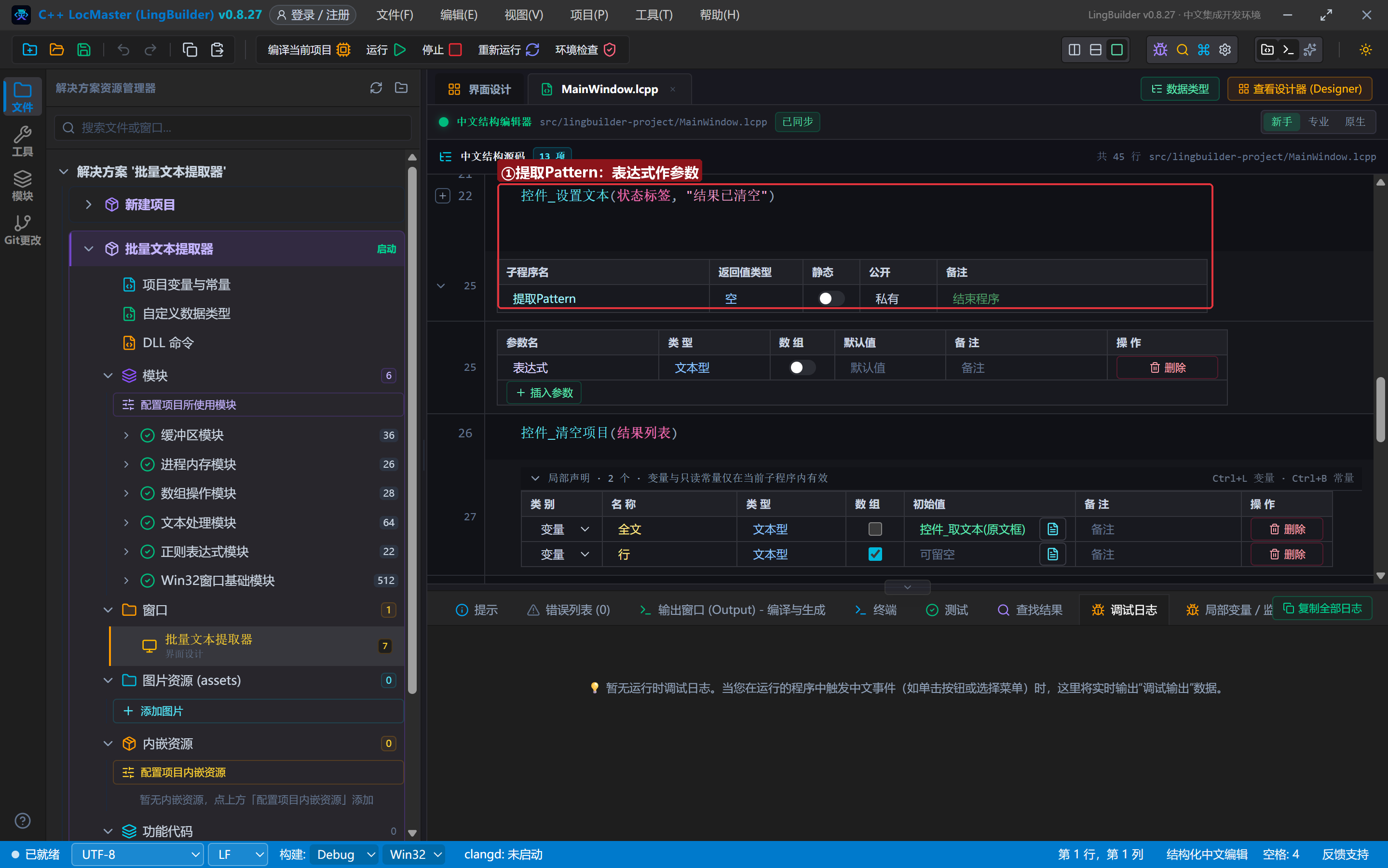Click the copy icon in toolbar

pos(190,50)
